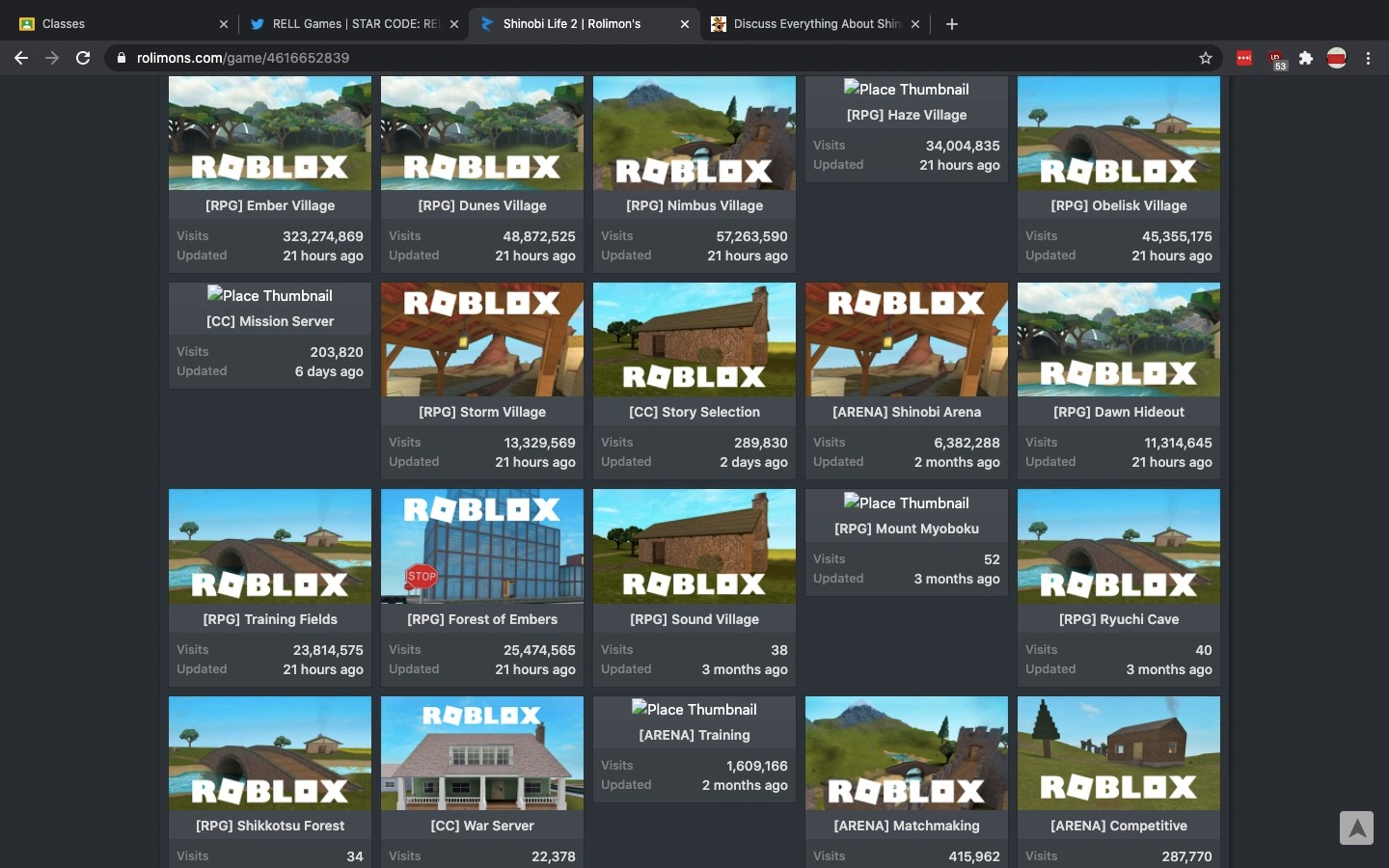Screen dimensions: 1389x868
Task: Switch to the Classes tab
Action: tap(123, 24)
